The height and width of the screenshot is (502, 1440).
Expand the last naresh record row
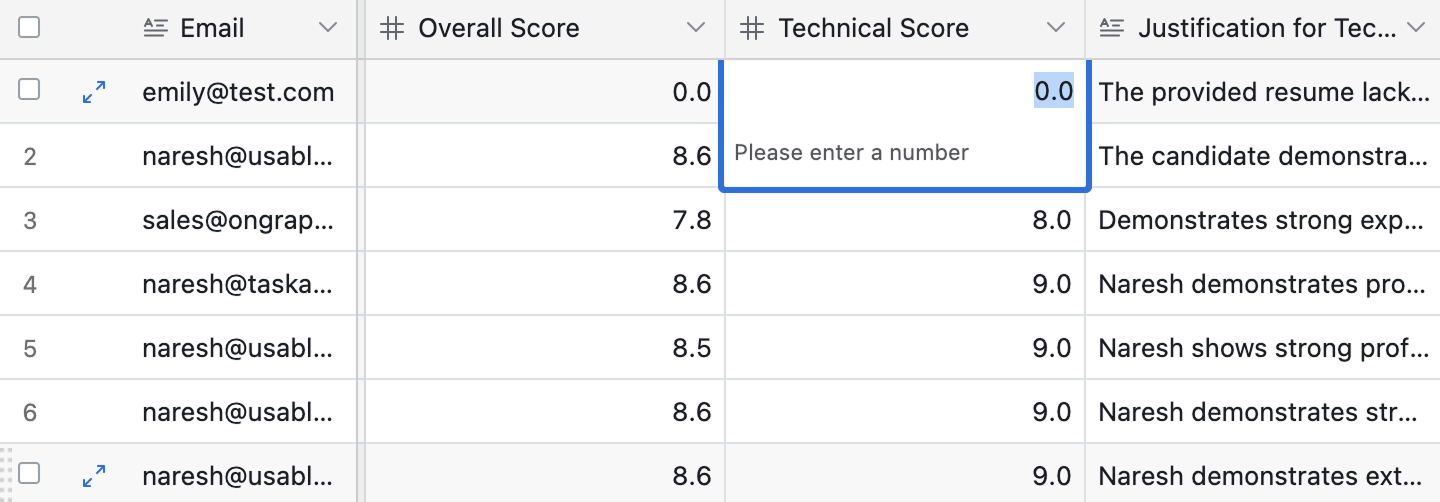coord(94,477)
